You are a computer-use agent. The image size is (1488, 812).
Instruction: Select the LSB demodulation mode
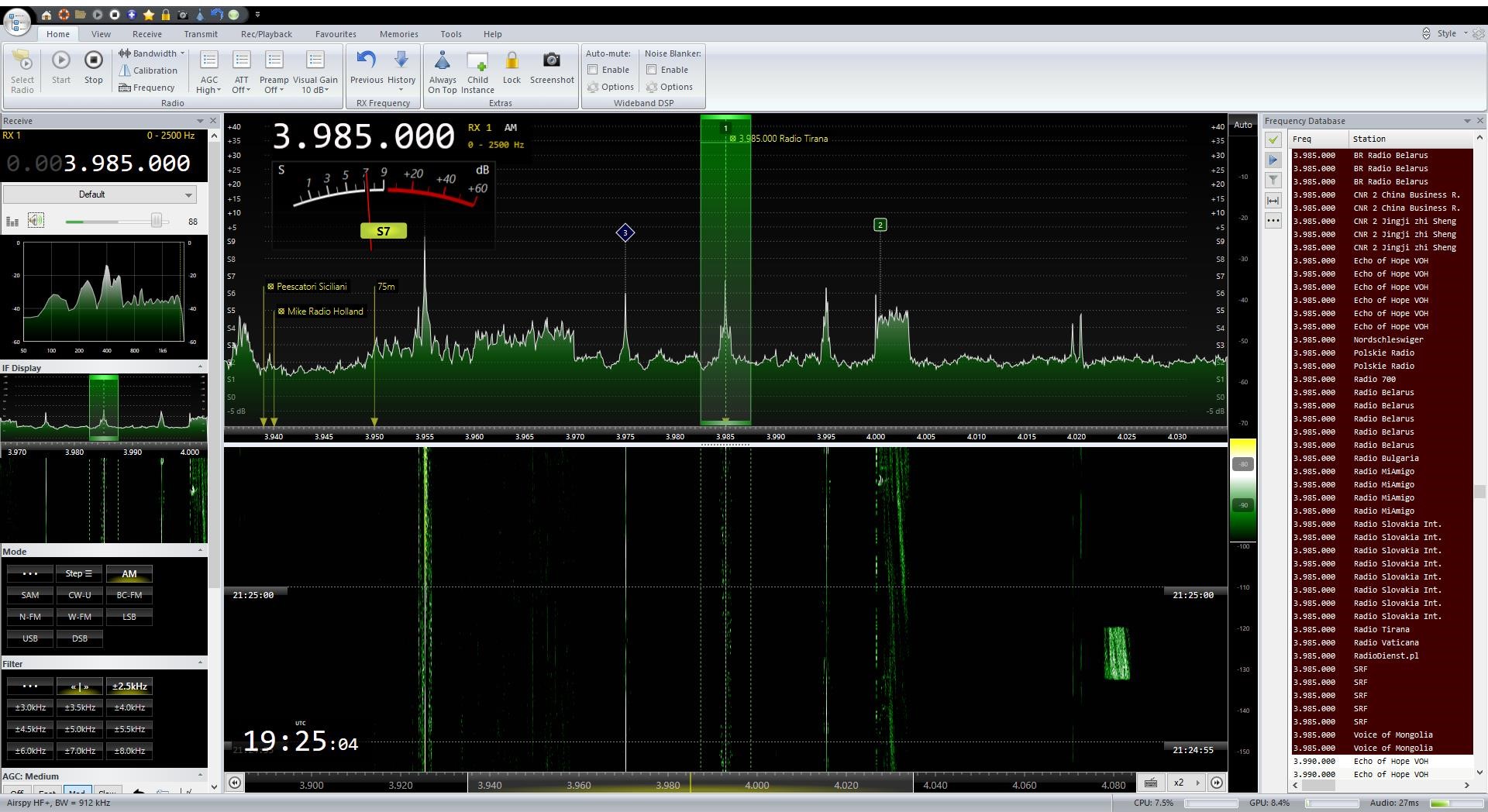click(129, 617)
